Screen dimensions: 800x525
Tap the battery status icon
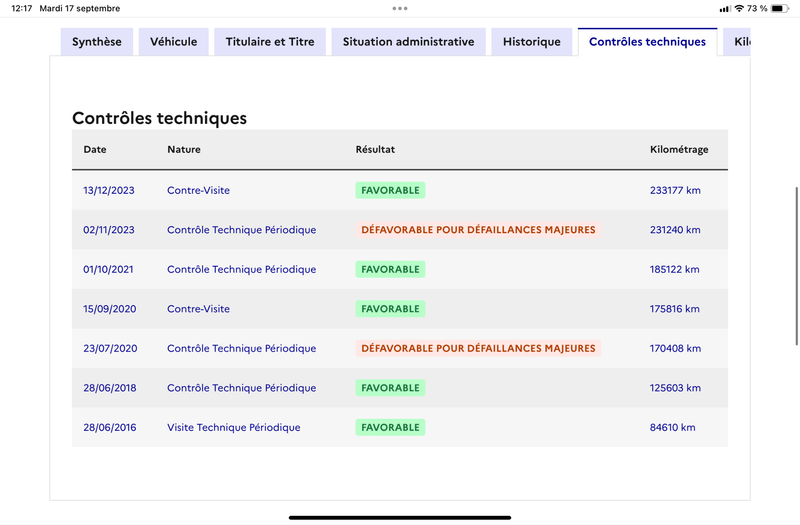pyautogui.click(x=780, y=8)
